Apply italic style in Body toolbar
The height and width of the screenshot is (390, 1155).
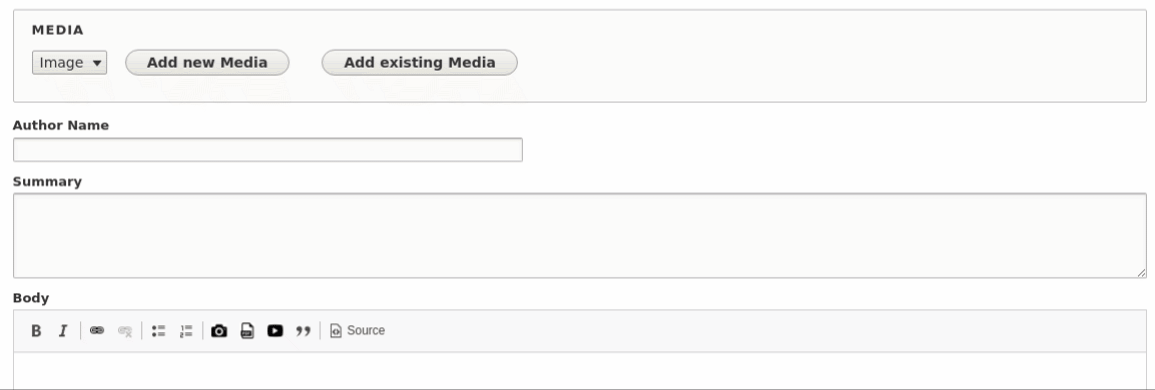coord(63,331)
